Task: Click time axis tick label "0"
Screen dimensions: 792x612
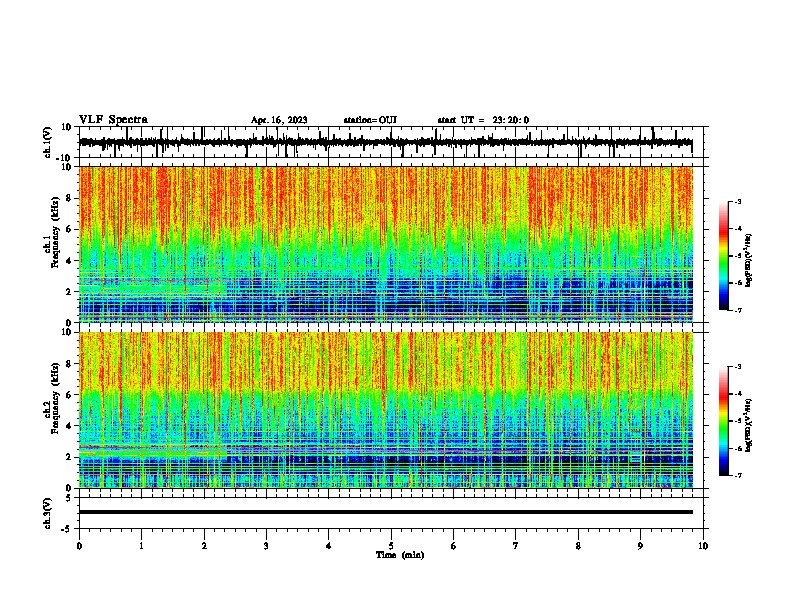Action: [79, 546]
